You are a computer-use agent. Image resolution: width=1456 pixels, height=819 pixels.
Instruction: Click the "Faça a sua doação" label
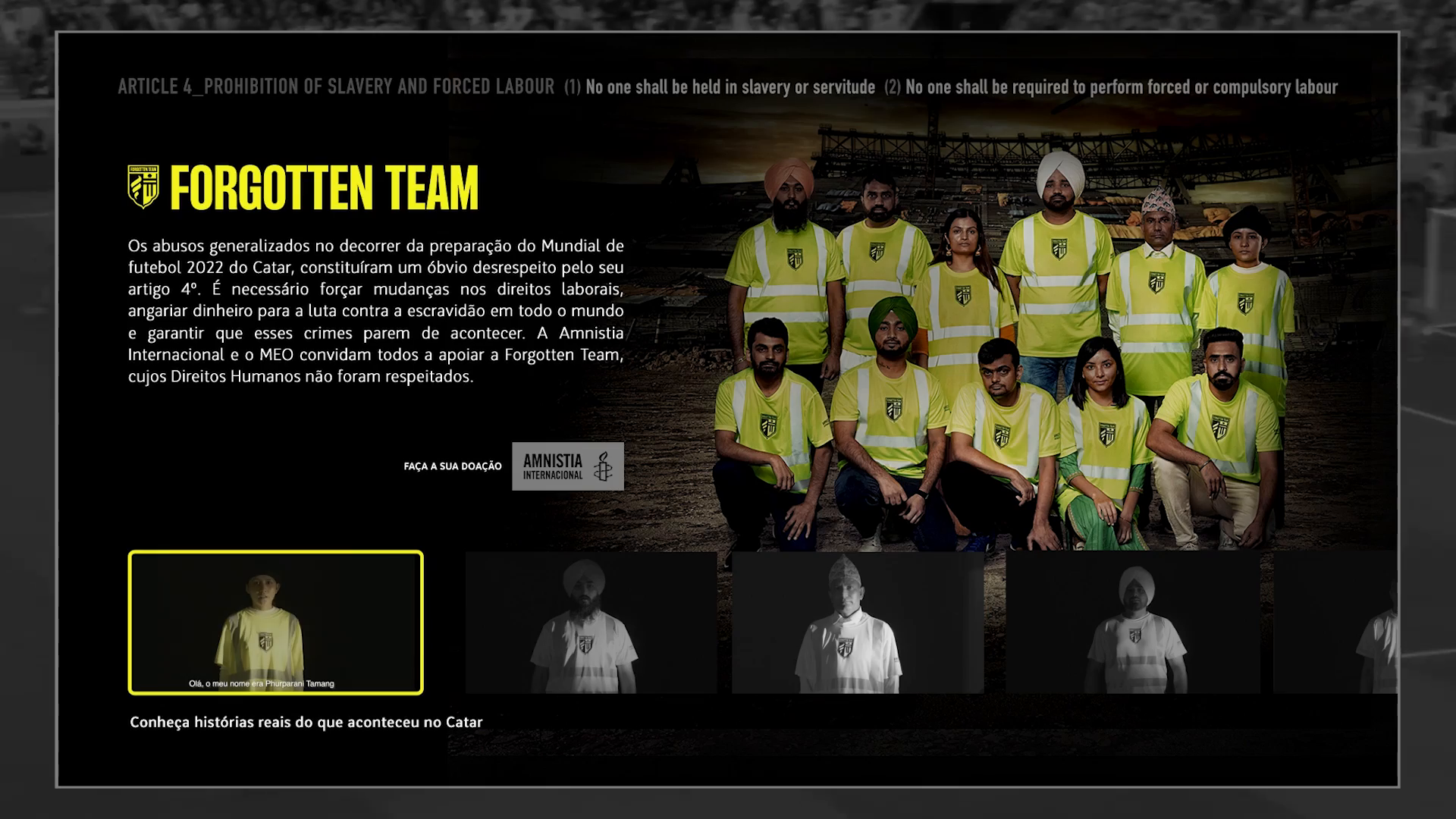[x=453, y=466]
